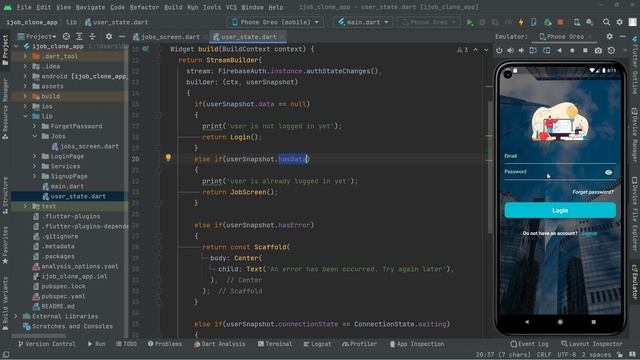
Task: Click emulator toolbar Back triangle icon
Action: tap(559, 51)
